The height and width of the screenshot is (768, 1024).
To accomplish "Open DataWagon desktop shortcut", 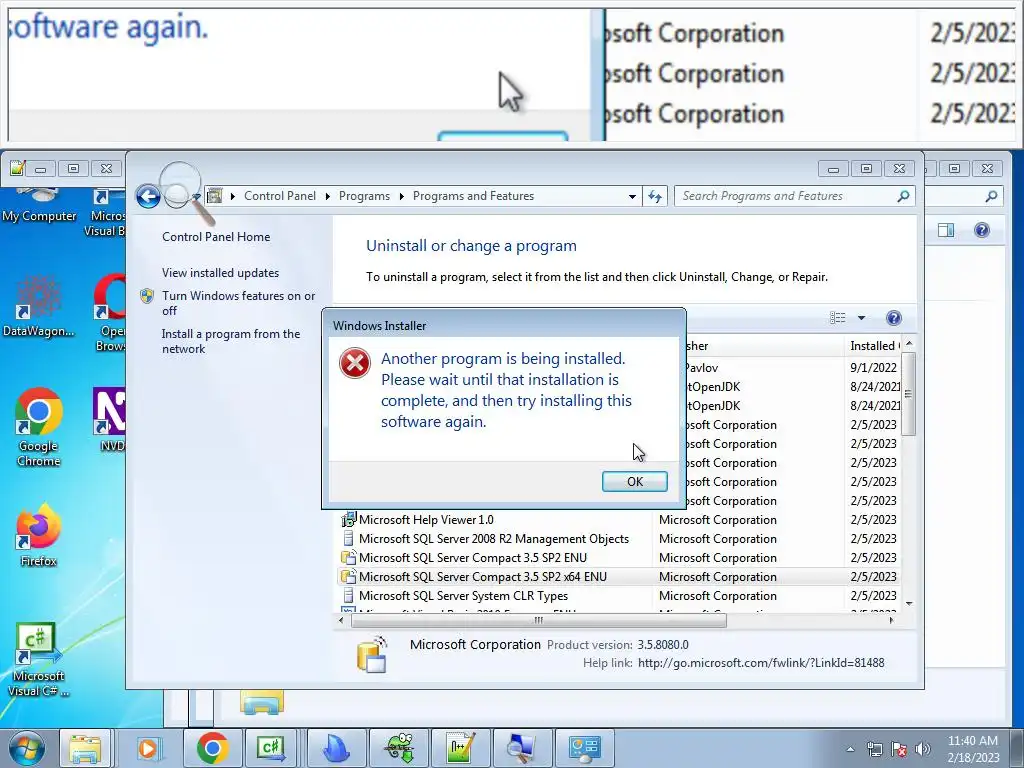I will pos(39,306).
